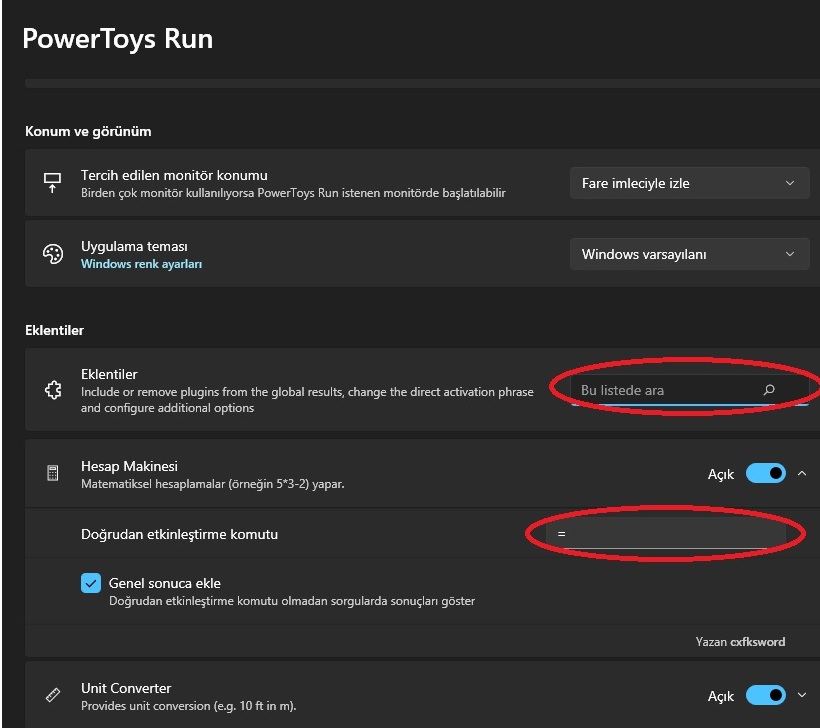Image resolution: width=820 pixels, height=728 pixels.
Task: Toggle the Hesap Makinesi plugin switch off
Action: (x=766, y=473)
